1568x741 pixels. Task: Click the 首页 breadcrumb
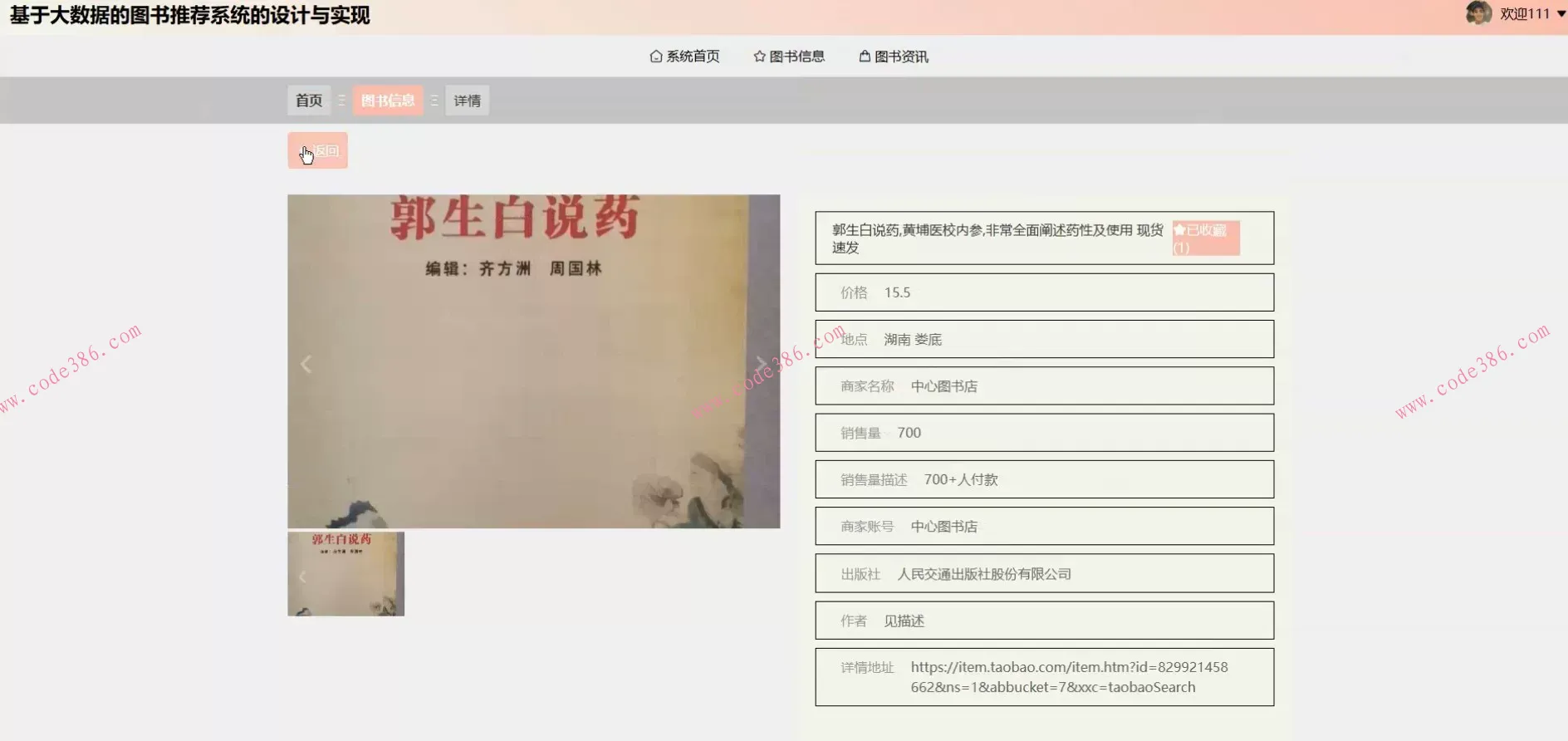309,101
